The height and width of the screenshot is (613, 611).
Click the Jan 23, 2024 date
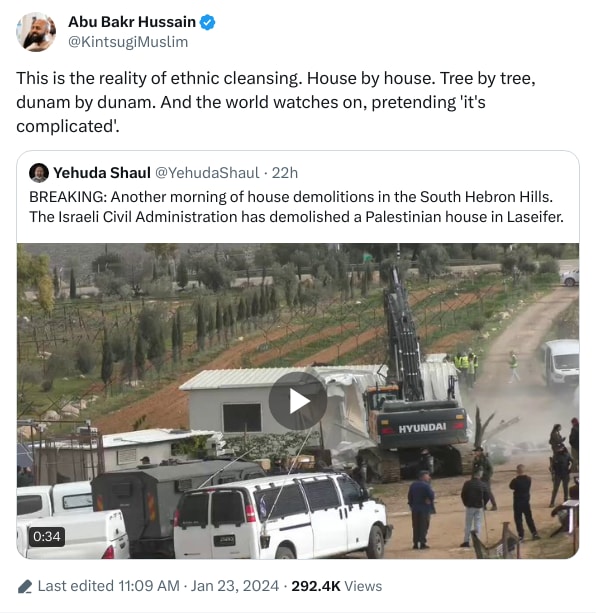pos(235,586)
